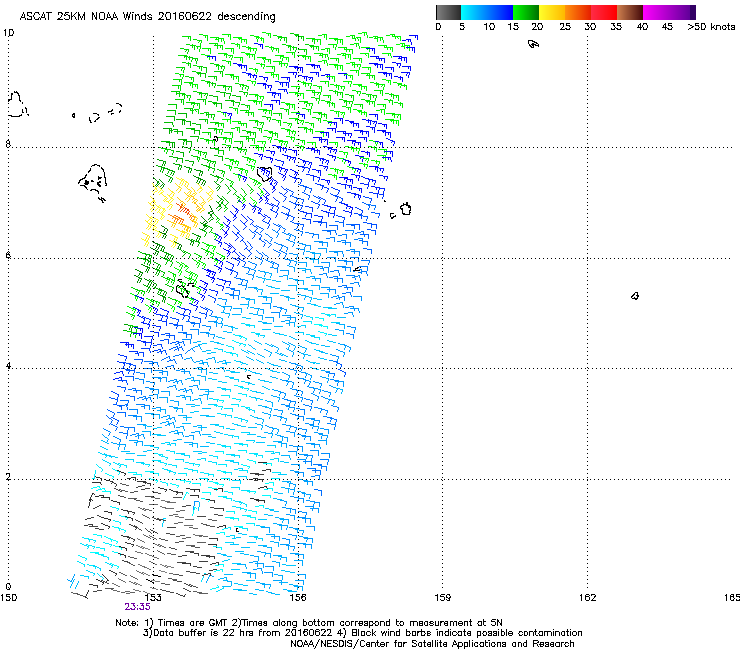740x650 pixels.
Task: Click the purple '23:35' time stamp
Action: coord(137,607)
